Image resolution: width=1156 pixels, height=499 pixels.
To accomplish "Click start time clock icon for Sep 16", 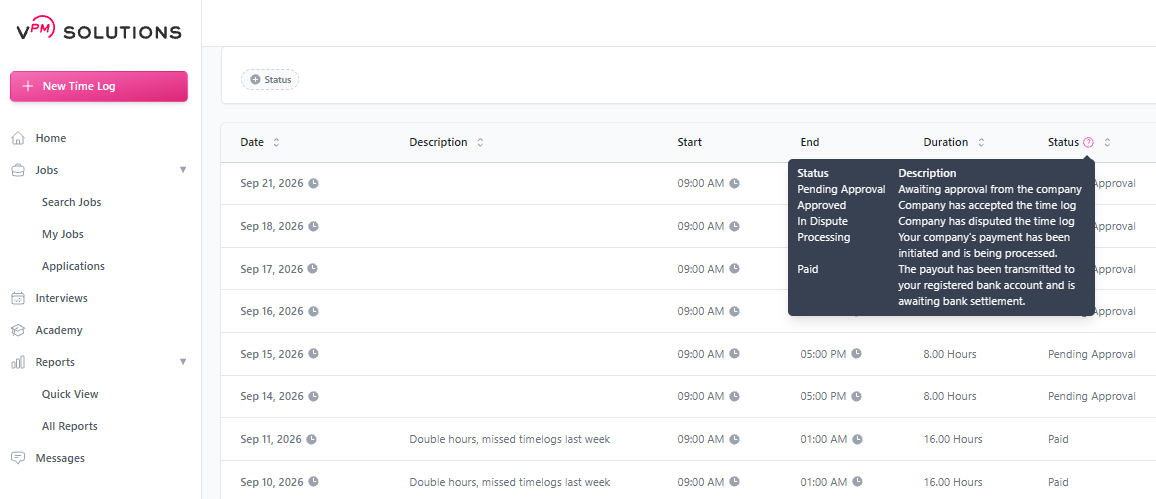I will coord(734,311).
